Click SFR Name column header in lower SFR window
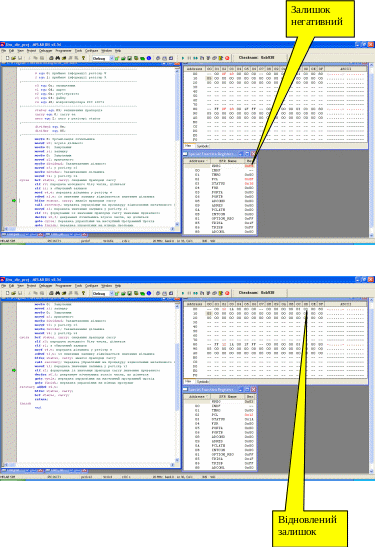This screenshot has height=547, width=375. [227, 397]
